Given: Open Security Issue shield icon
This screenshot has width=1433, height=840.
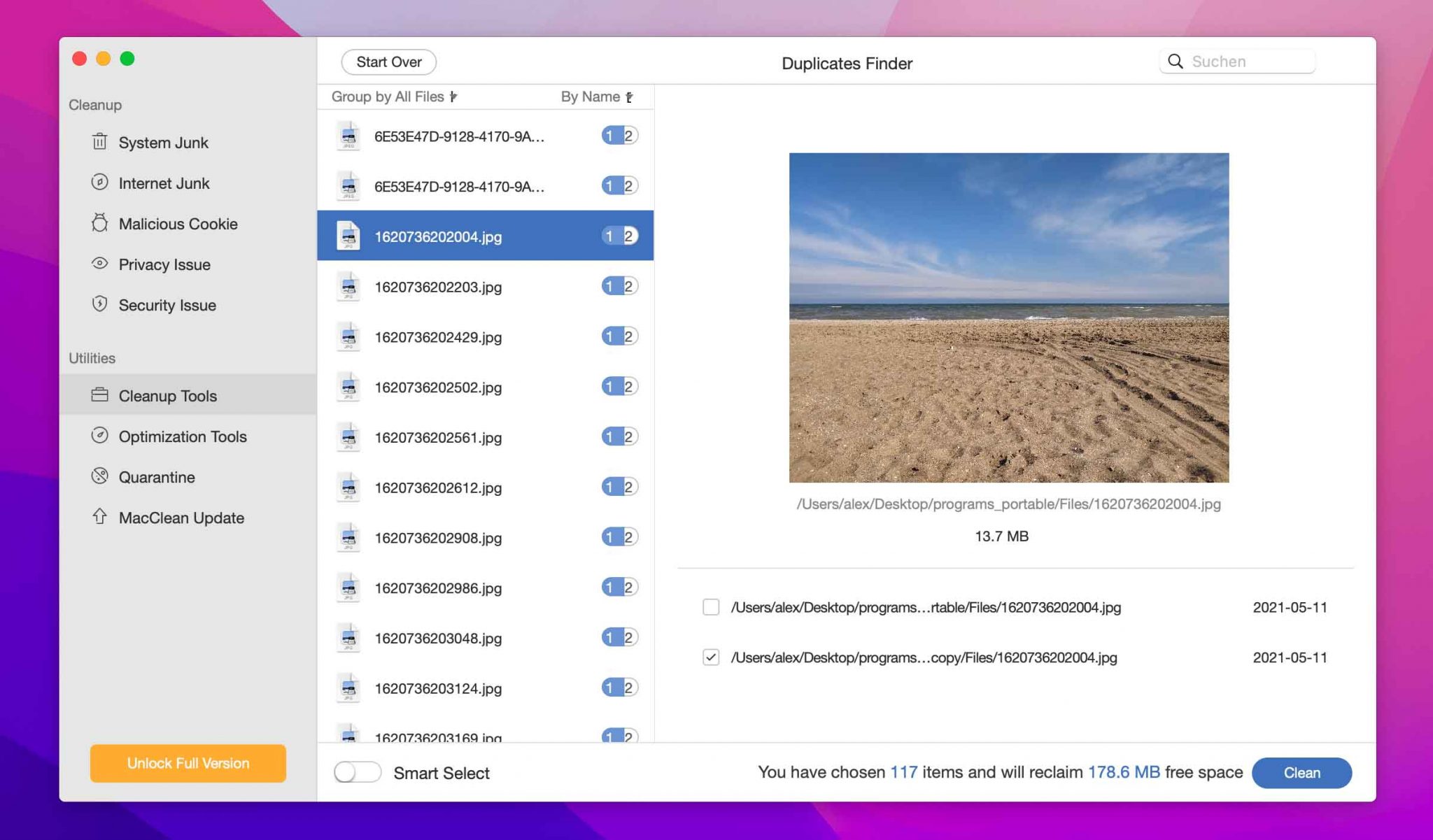Looking at the screenshot, I should (x=99, y=304).
